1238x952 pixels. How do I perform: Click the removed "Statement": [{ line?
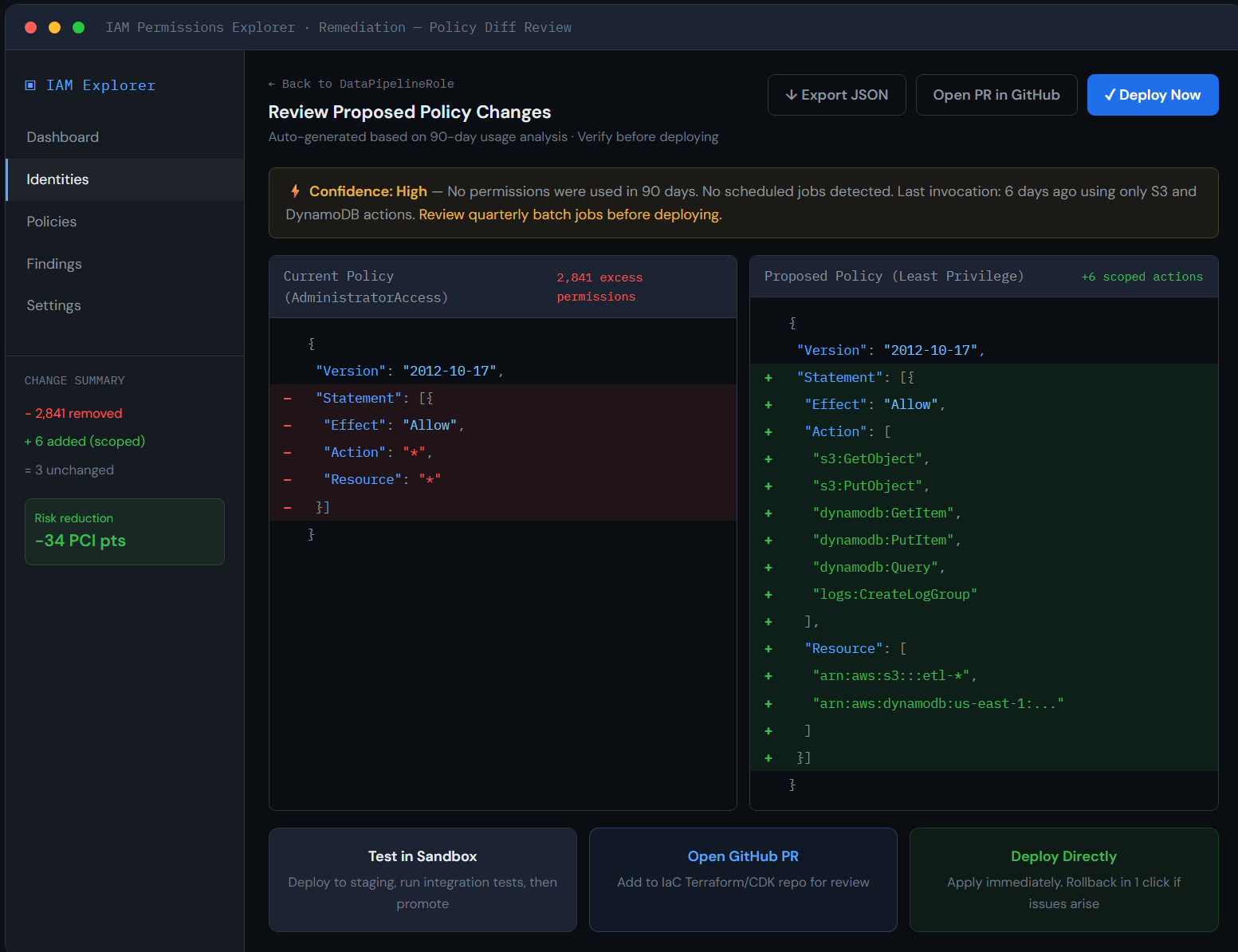coord(503,398)
